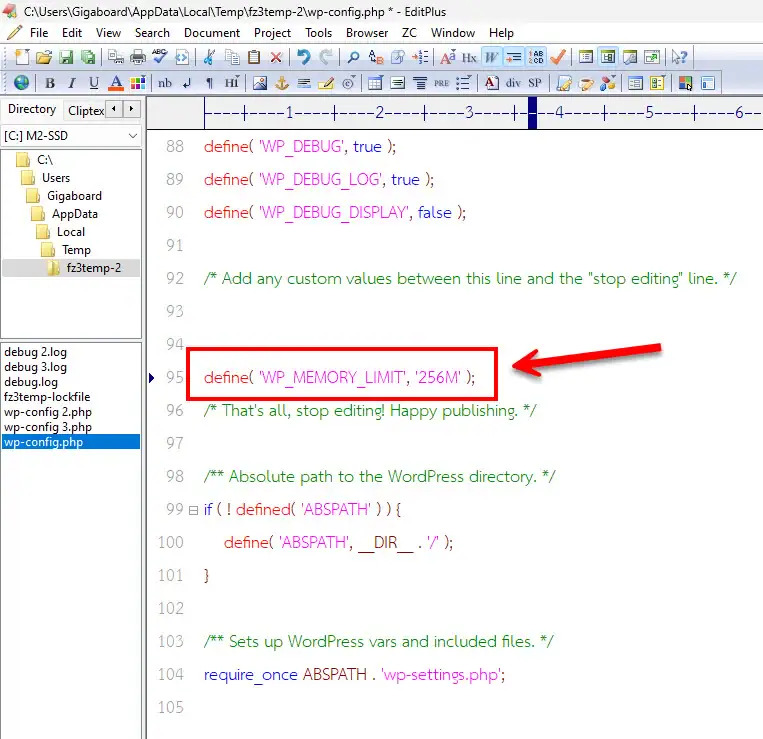Apply Bold HTML tag
The width and height of the screenshot is (763, 739).
[50, 83]
